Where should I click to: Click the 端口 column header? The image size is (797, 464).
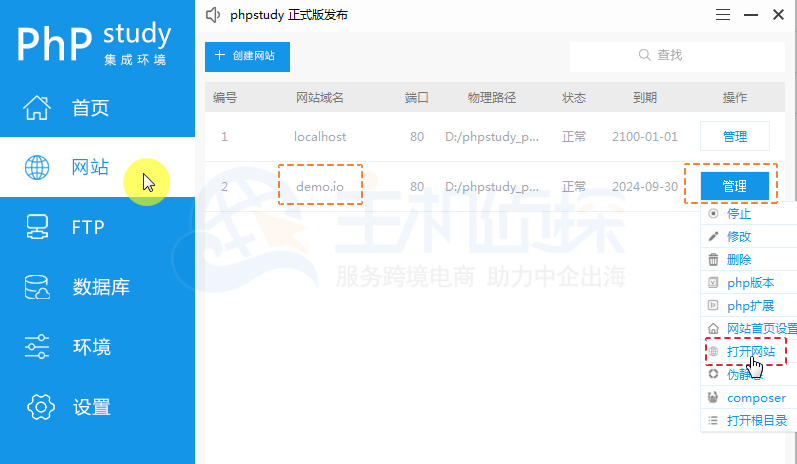[416, 98]
